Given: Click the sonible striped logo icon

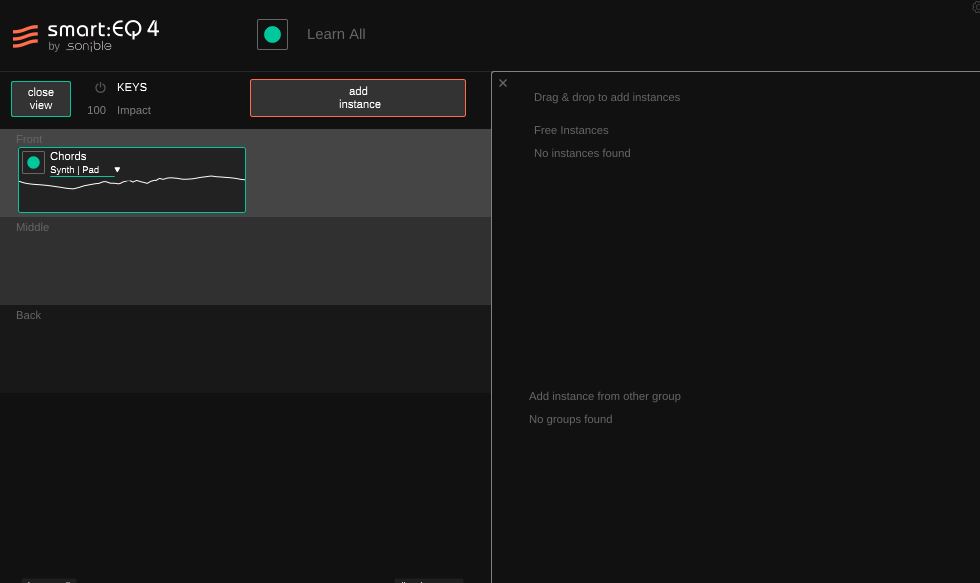Looking at the screenshot, I should [x=25, y=37].
